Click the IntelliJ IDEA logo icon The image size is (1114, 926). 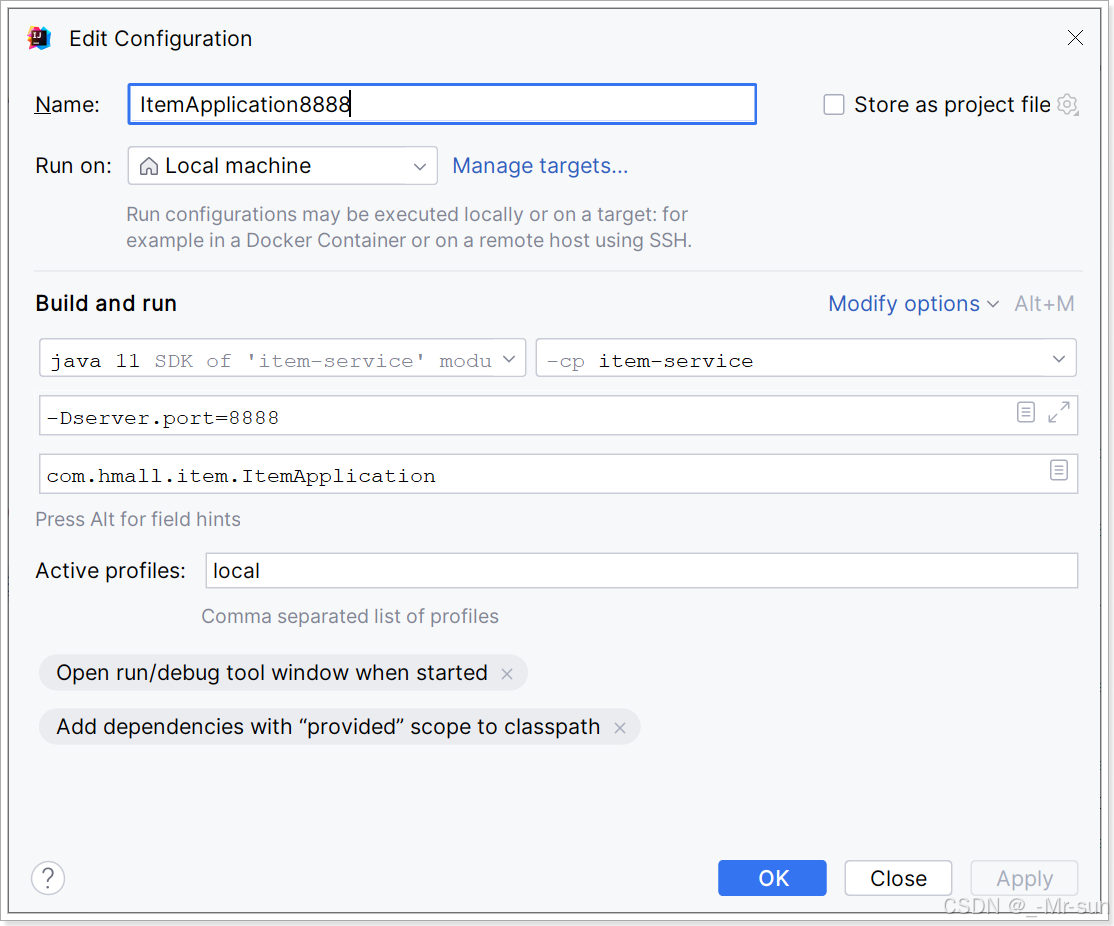39,39
